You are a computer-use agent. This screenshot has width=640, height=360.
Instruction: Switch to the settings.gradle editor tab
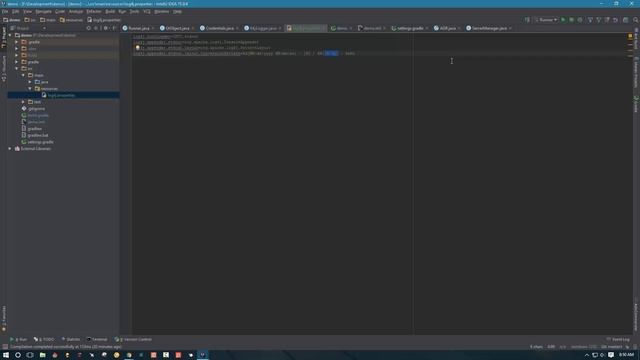410,28
